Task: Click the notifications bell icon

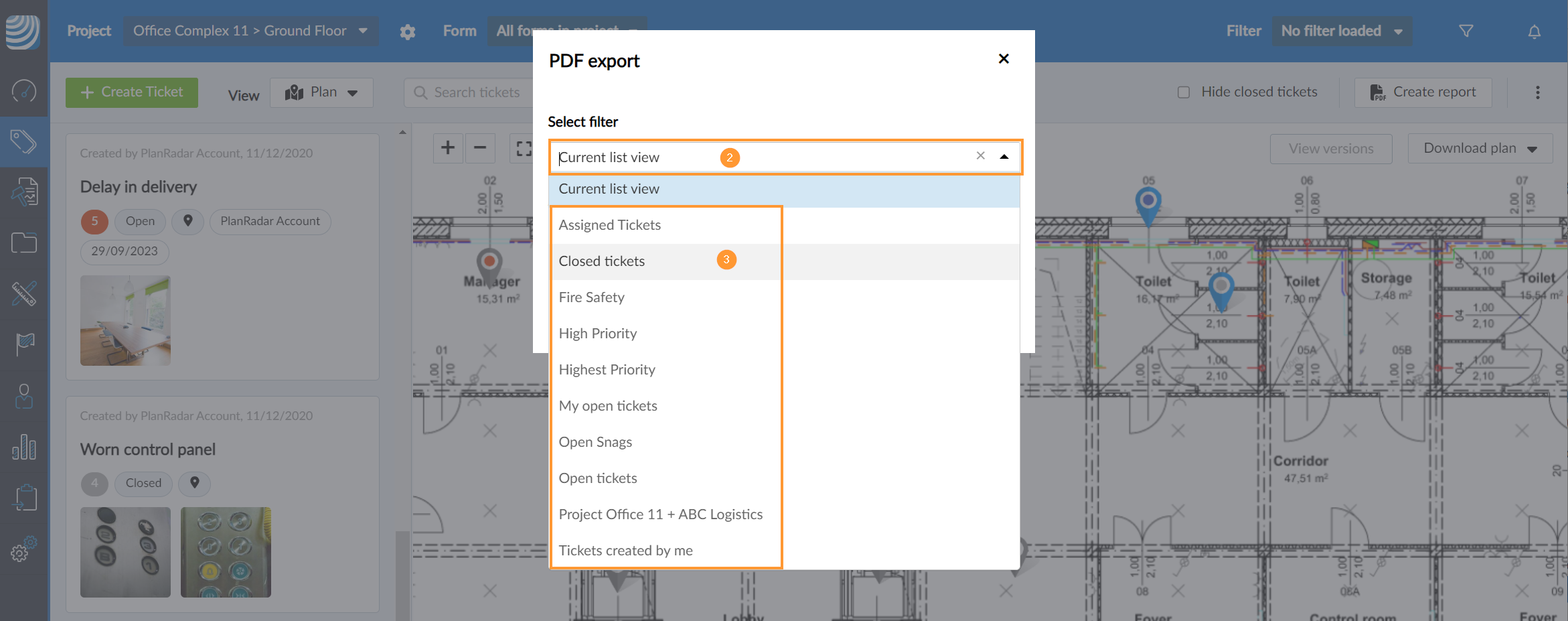Action: coord(1534,31)
